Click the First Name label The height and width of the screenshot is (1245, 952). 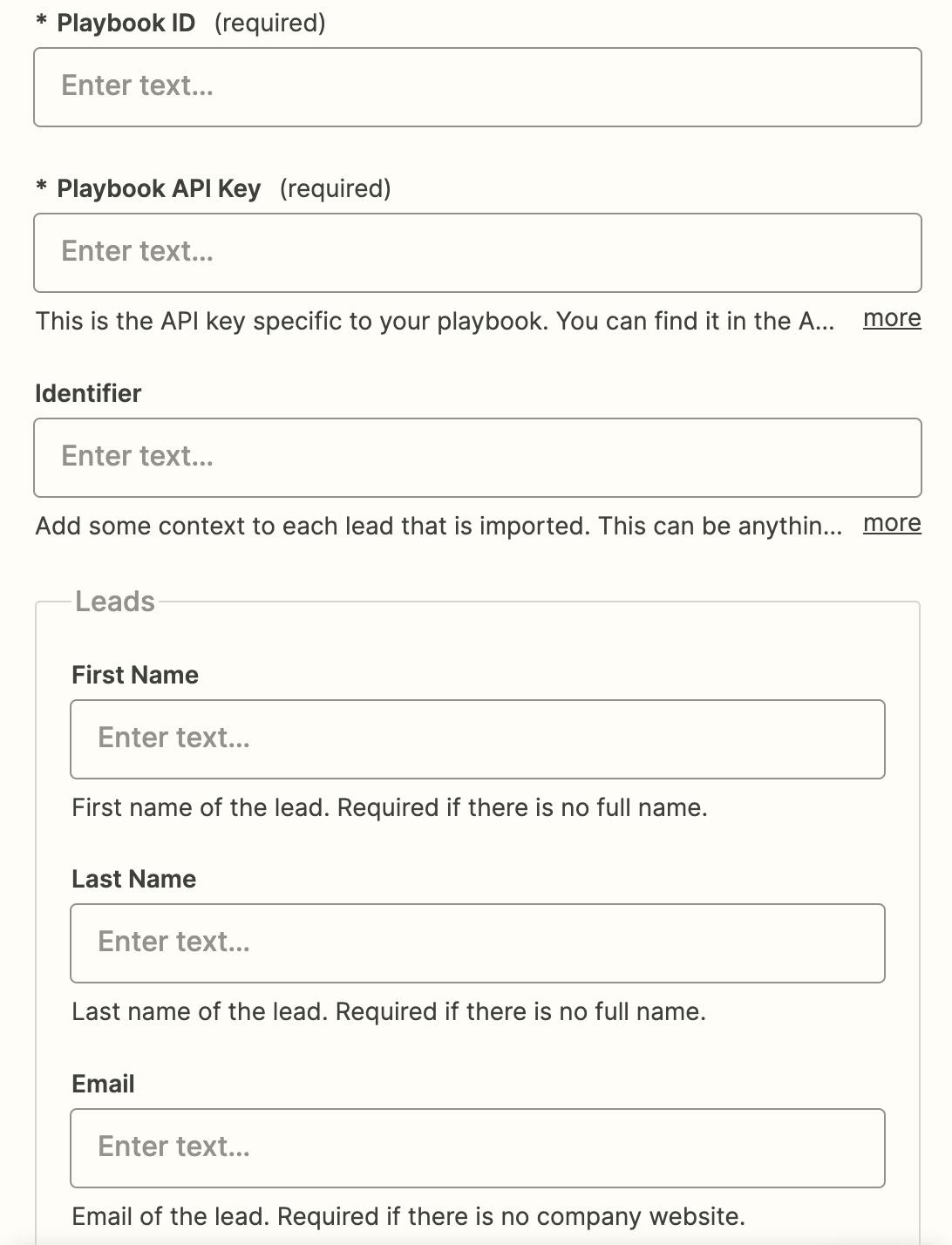tap(135, 675)
